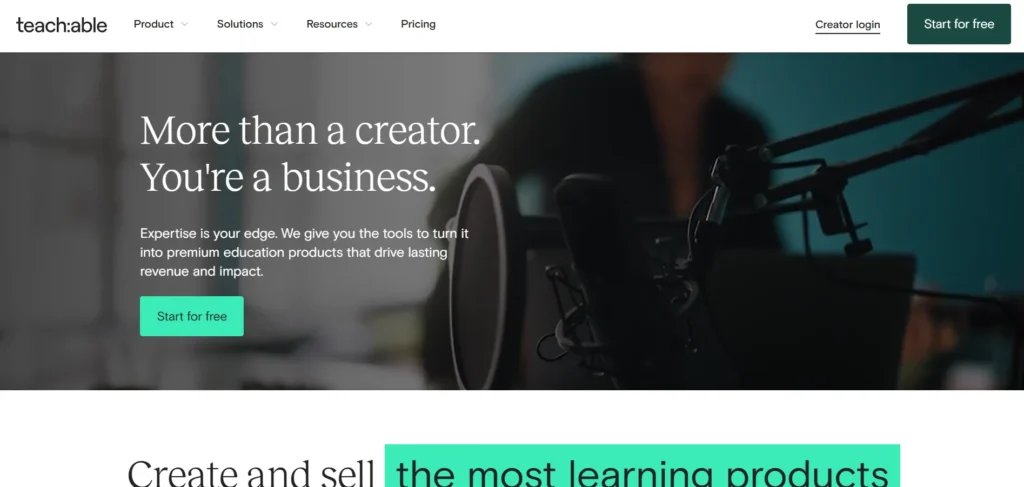Click the teach:able logo
Screen dimensions: 1024x487
pyautogui.click(x=61, y=25)
